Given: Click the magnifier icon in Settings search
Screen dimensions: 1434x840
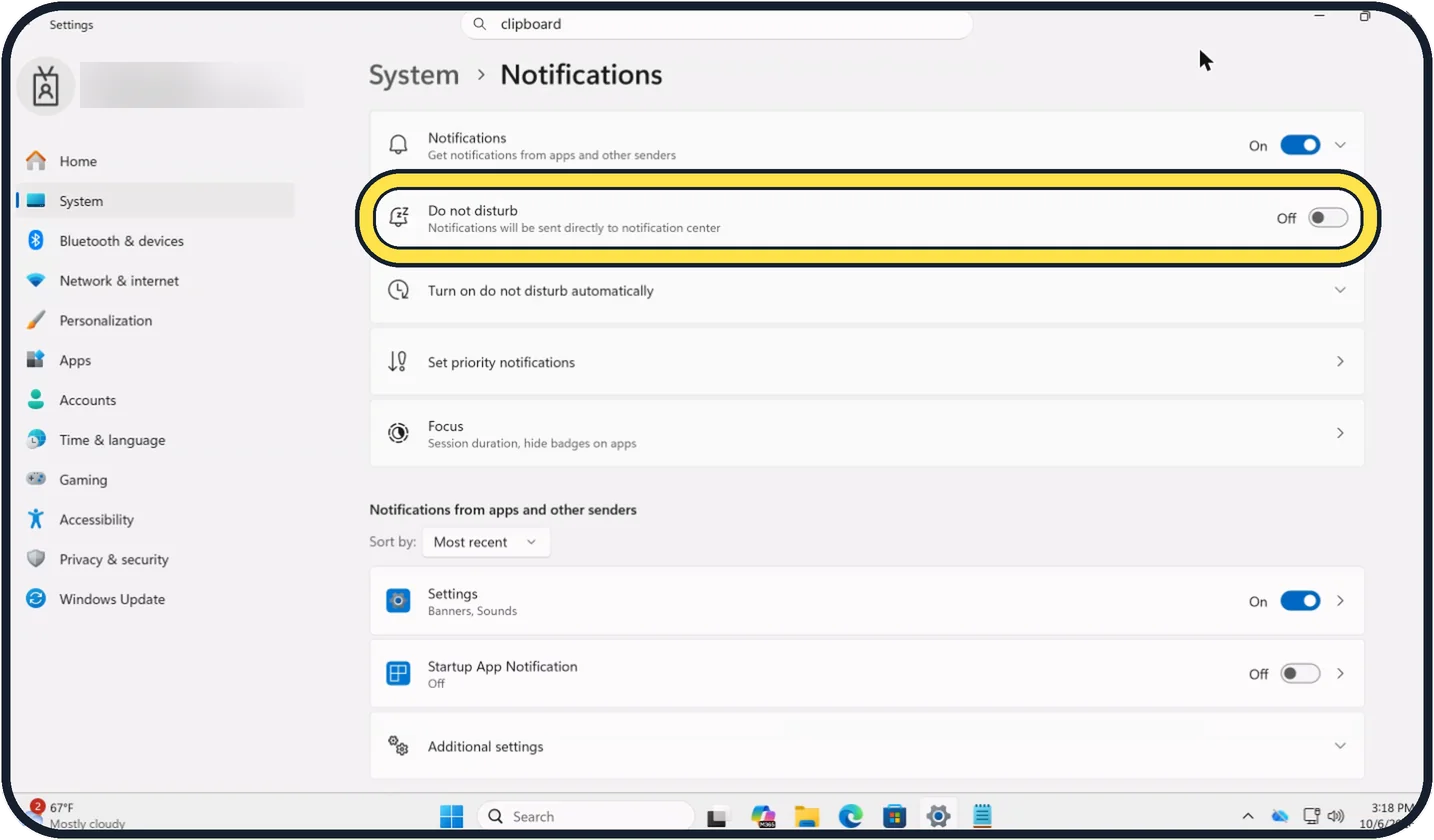Looking at the screenshot, I should coord(480,24).
